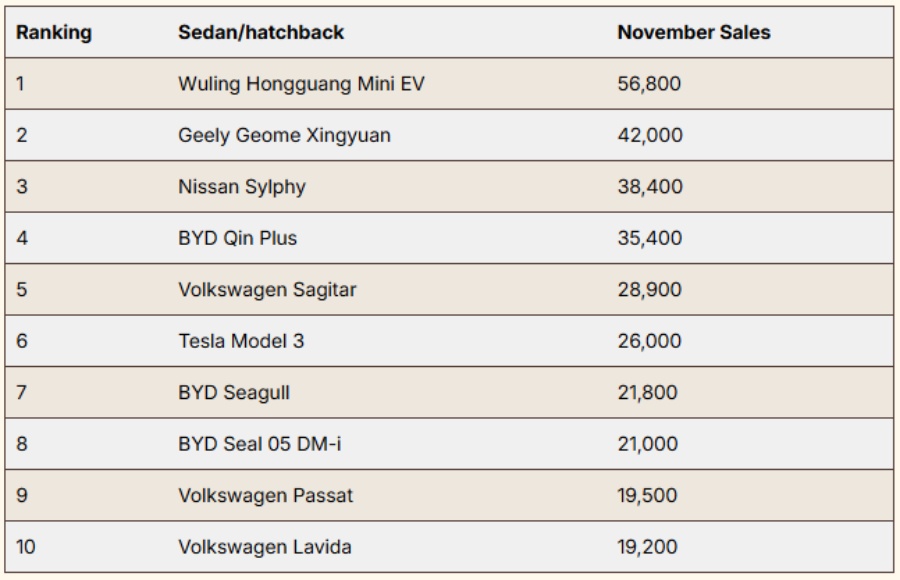Select the 42,000 sales value

pos(650,136)
